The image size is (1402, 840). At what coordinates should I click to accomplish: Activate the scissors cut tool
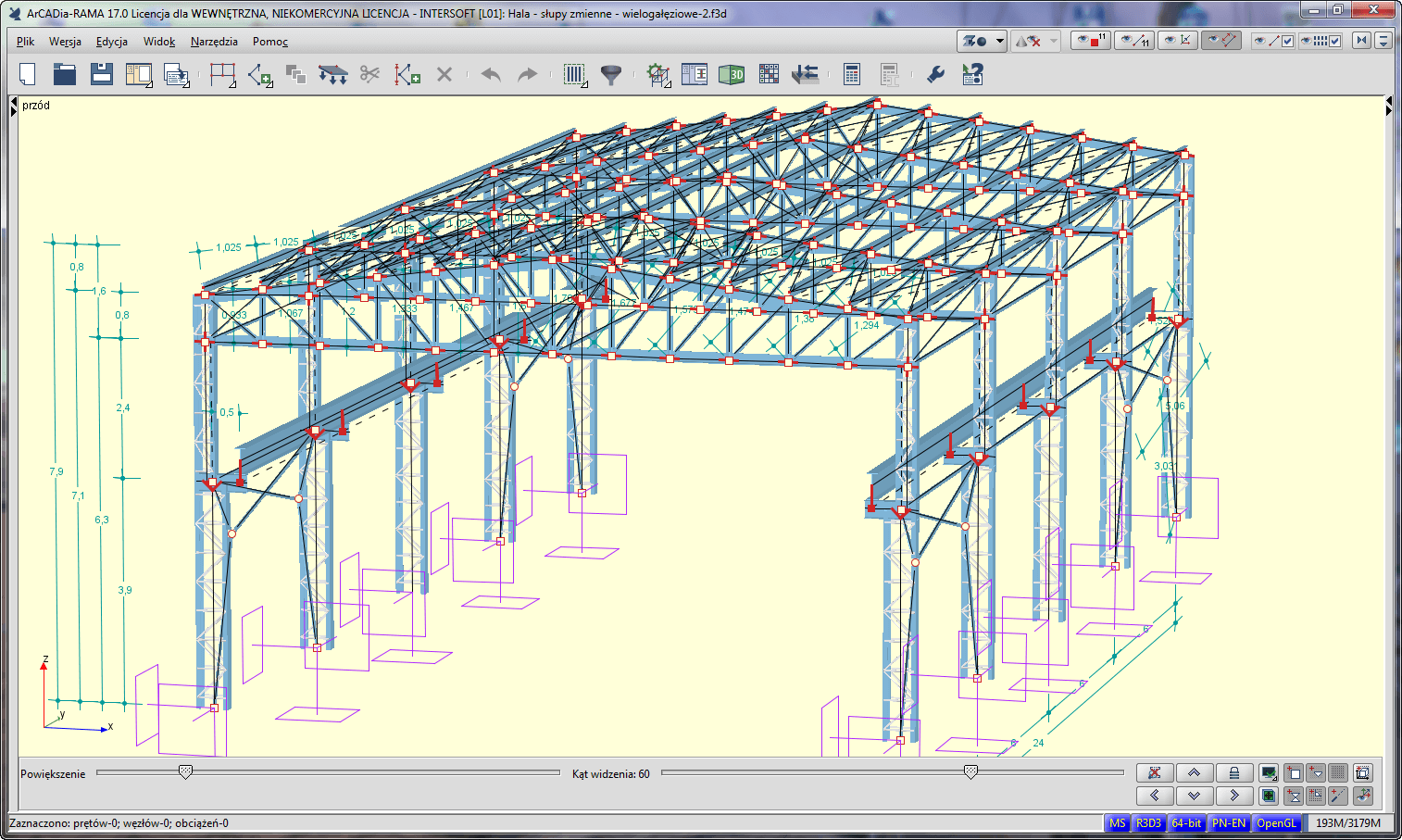pos(369,73)
